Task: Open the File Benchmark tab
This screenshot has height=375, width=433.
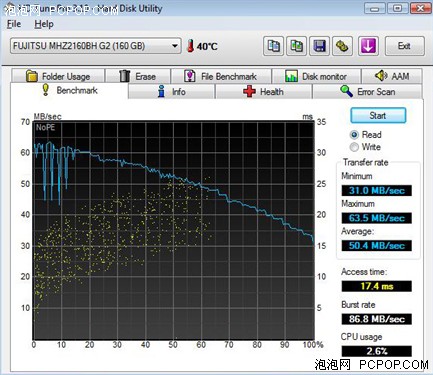Action: 221,76
